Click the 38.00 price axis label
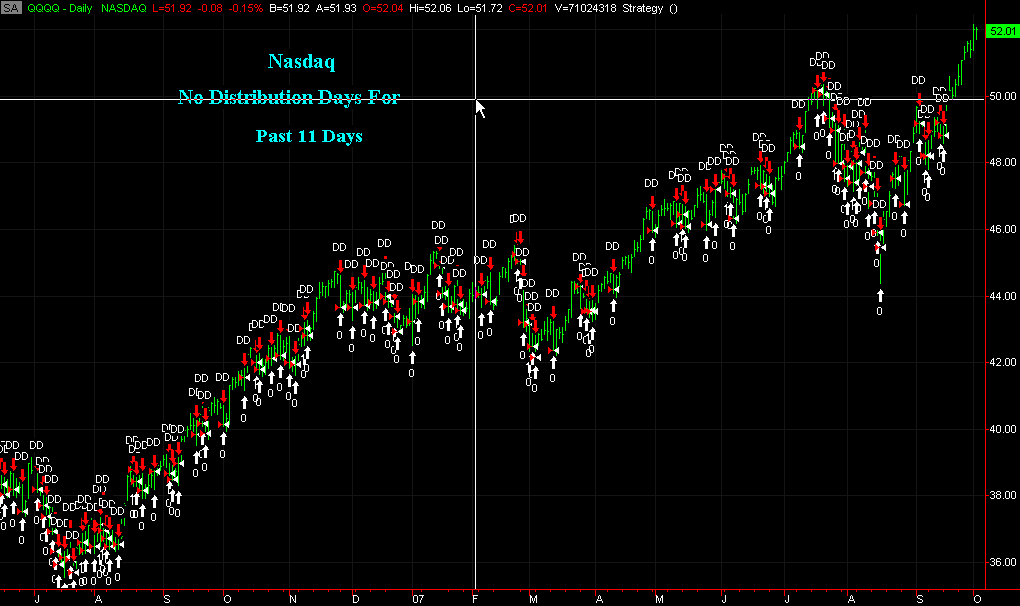This screenshot has width=1020, height=606. 1002,495
